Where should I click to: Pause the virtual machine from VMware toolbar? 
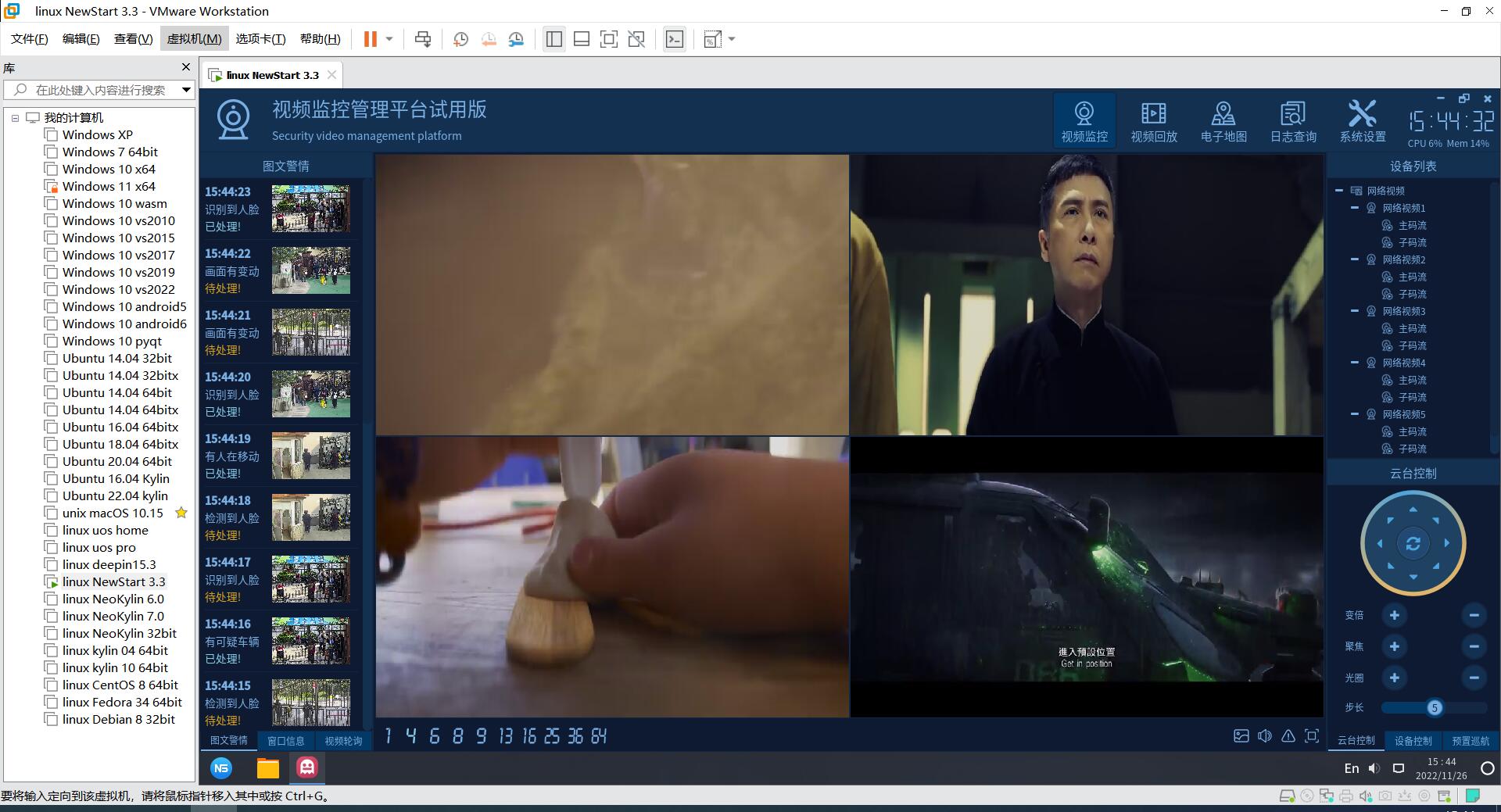371,39
